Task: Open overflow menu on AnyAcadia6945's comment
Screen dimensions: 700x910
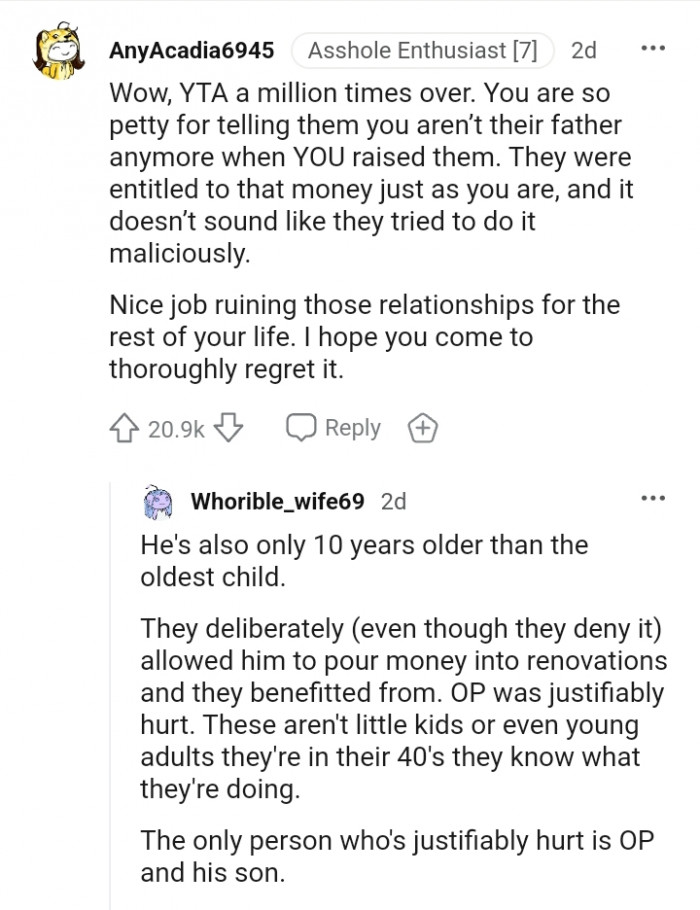Action: pyautogui.click(x=654, y=47)
